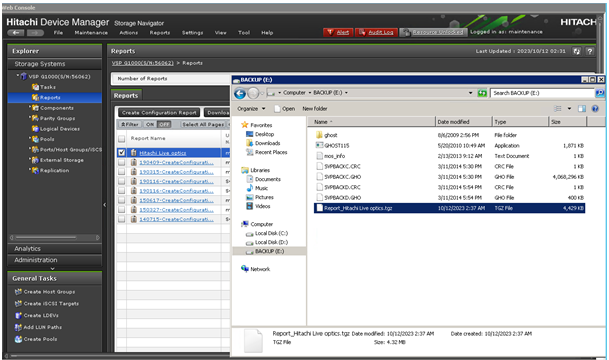Click the VSP G1000 breadcrumb link
Image resolution: width=609 pixels, height=360 pixels.
[143, 63]
